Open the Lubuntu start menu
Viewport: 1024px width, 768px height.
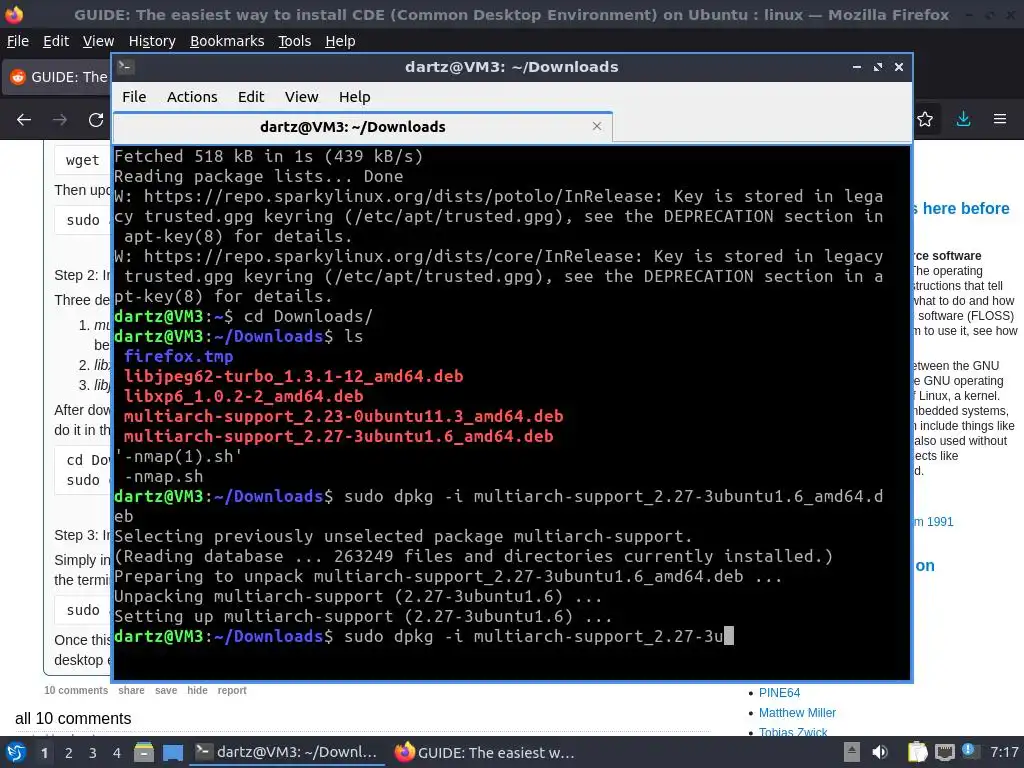[x=16, y=752]
